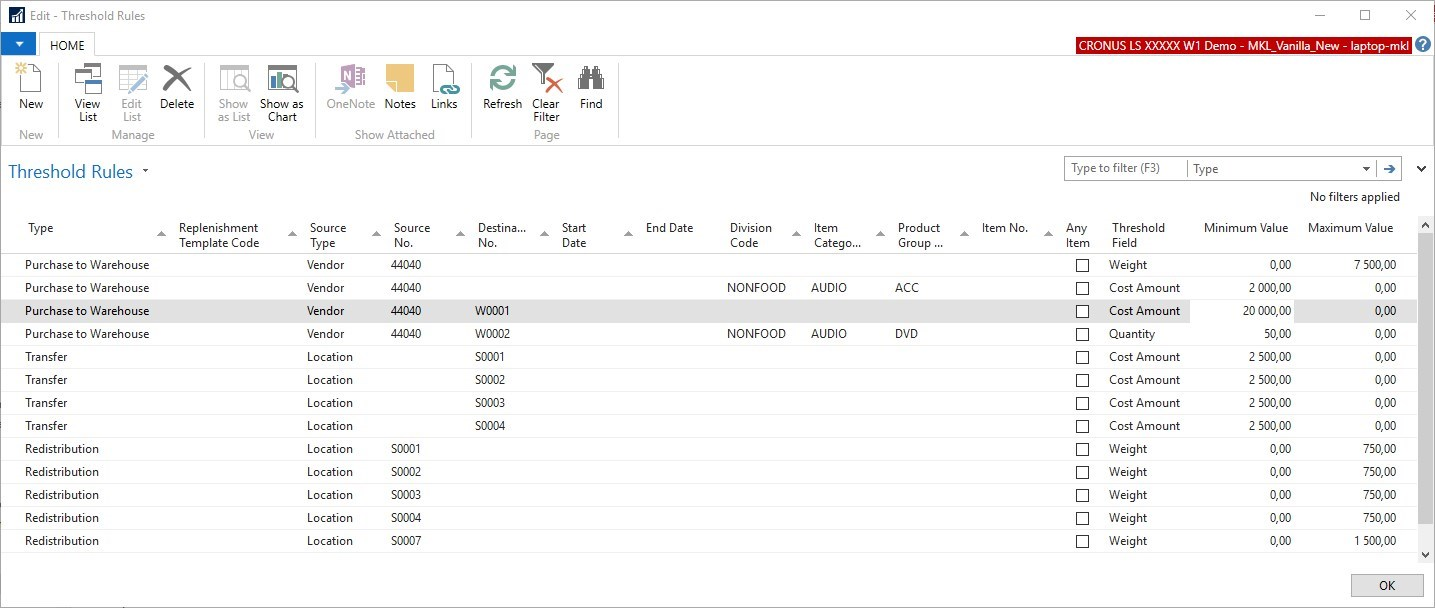Toggle Any Item checkbox for the Quantity row
The height and width of the screenshot is (608, 1435).
coord(1082,335)
